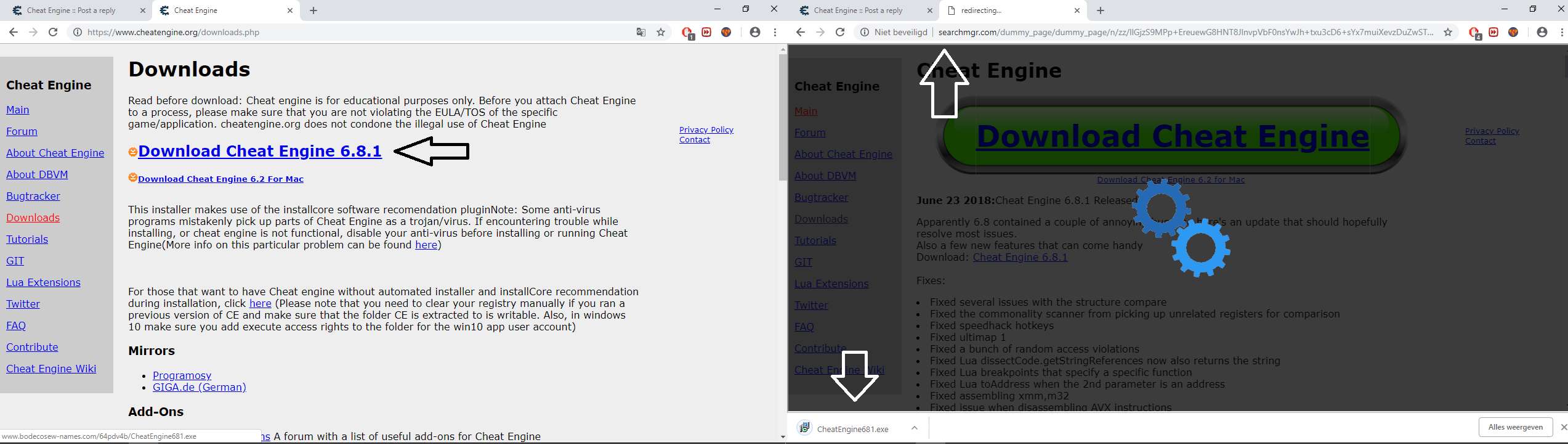This screenshot has width=1568, height=445.
Task: Click 'Cheat Engine 6.8.1' link in right window
Action: pos(1020,257)
